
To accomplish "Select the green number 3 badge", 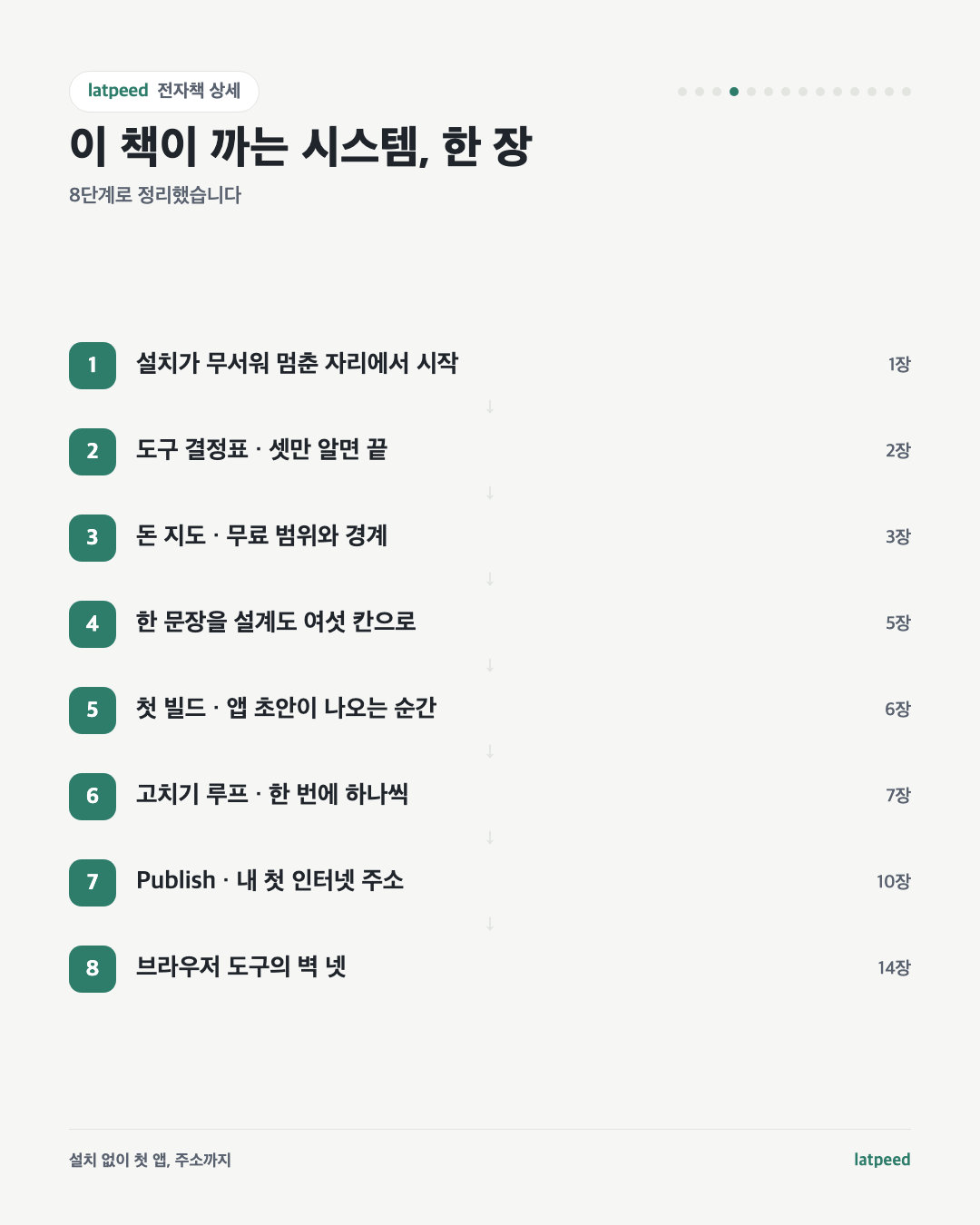I will click(93, 538).
